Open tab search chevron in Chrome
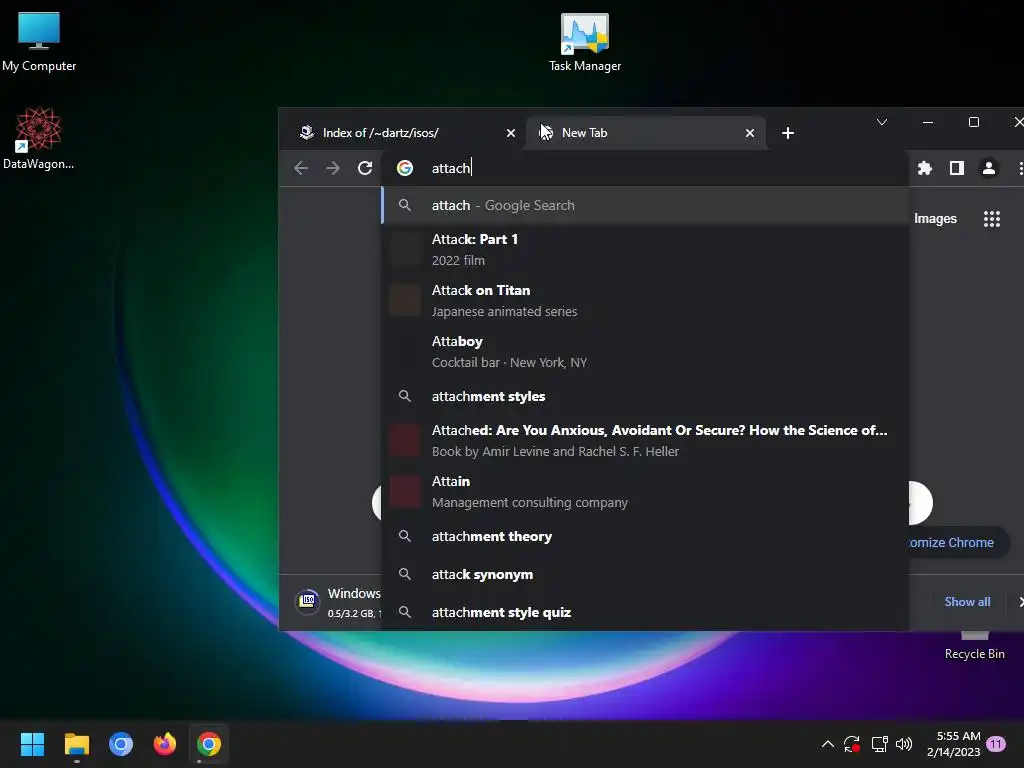 pyautogui.click(x=882, y=122)
